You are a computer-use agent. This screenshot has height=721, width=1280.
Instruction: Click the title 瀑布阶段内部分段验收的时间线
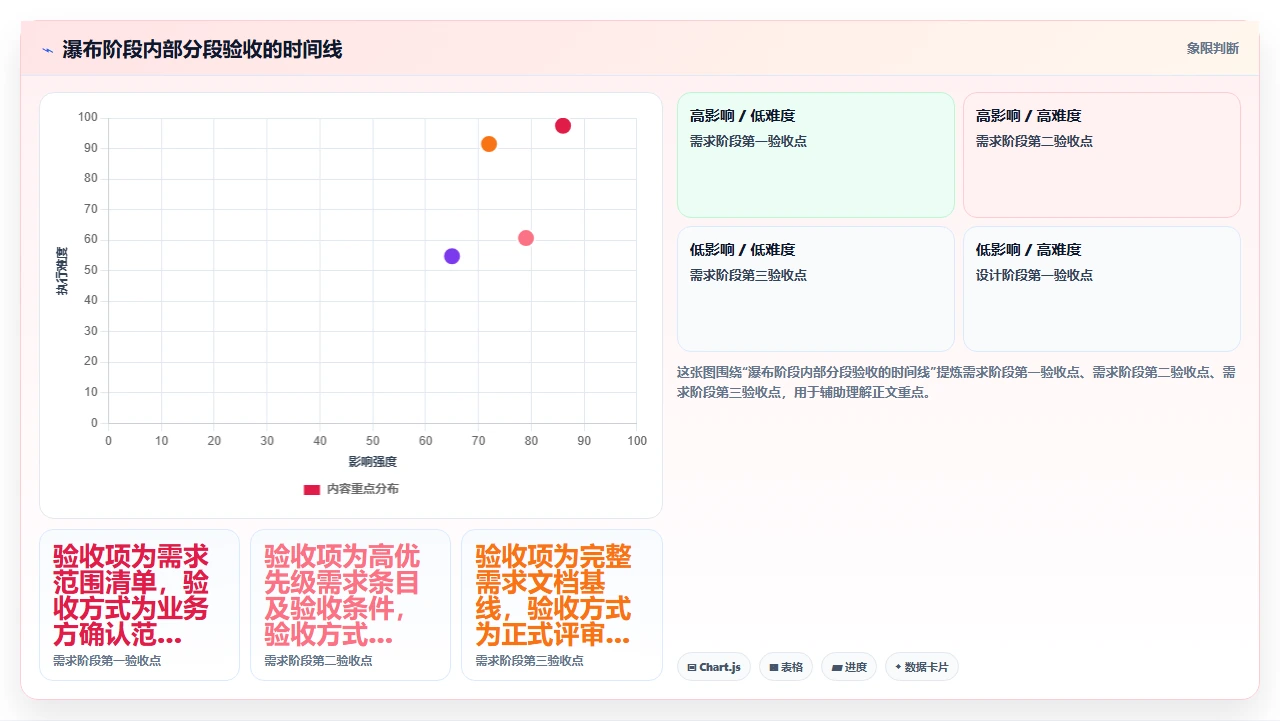[x=202, y=49]
